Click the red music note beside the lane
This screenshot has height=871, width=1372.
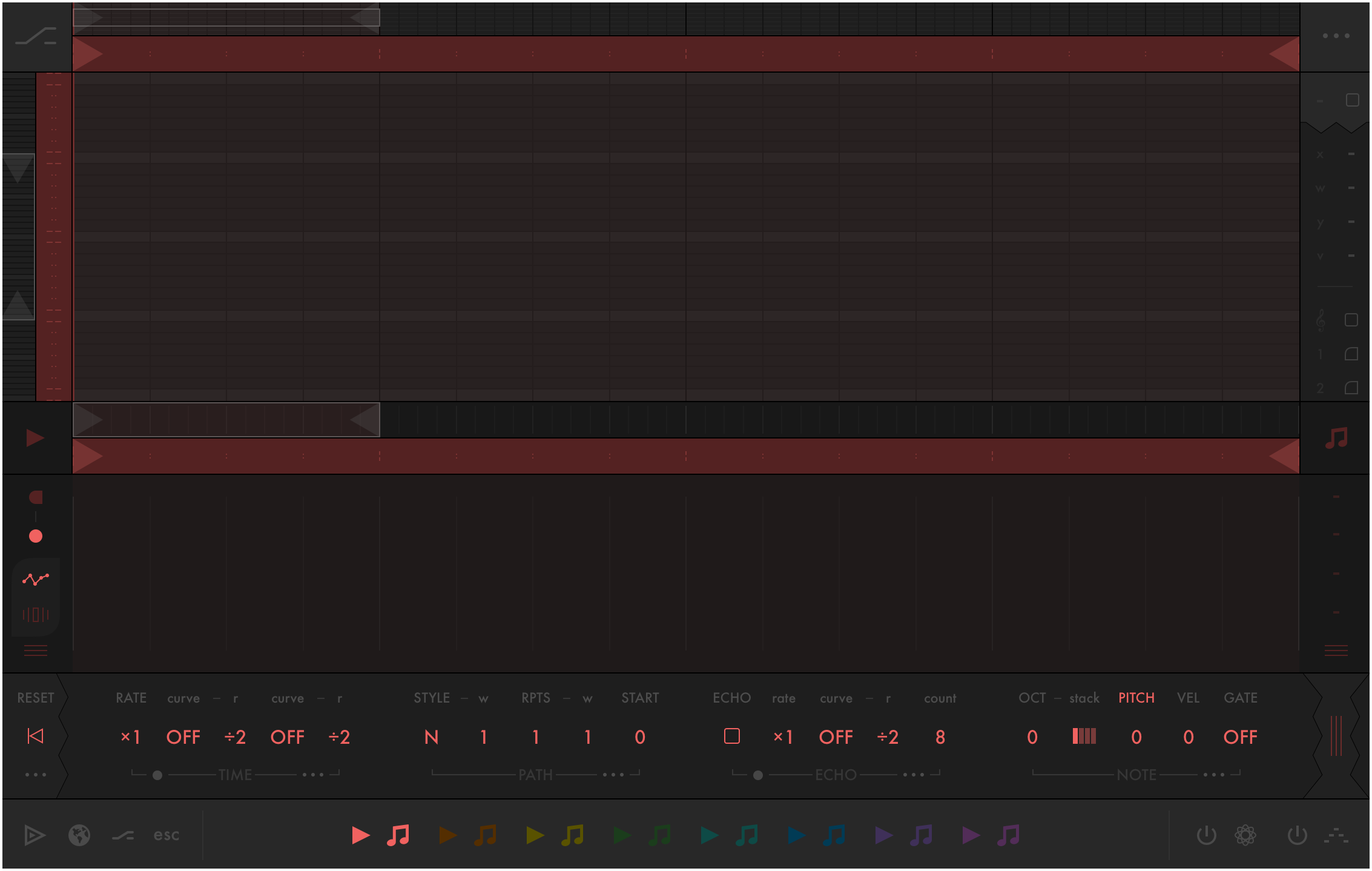tap(1336, 437)
